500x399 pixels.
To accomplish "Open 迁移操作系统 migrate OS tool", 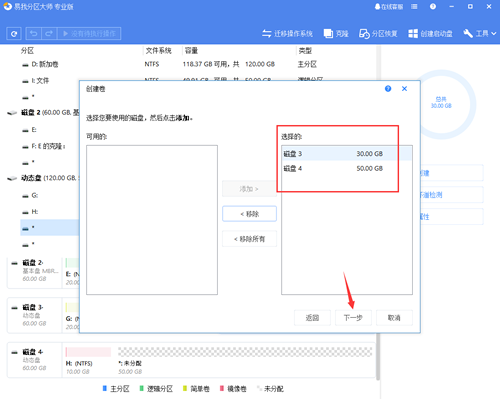I will [287, 34].
